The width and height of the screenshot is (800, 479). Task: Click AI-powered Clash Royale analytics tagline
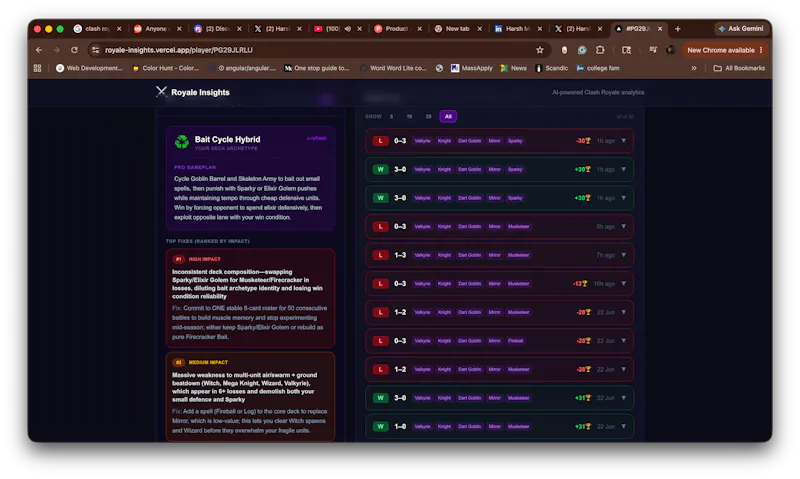[598, 92]
